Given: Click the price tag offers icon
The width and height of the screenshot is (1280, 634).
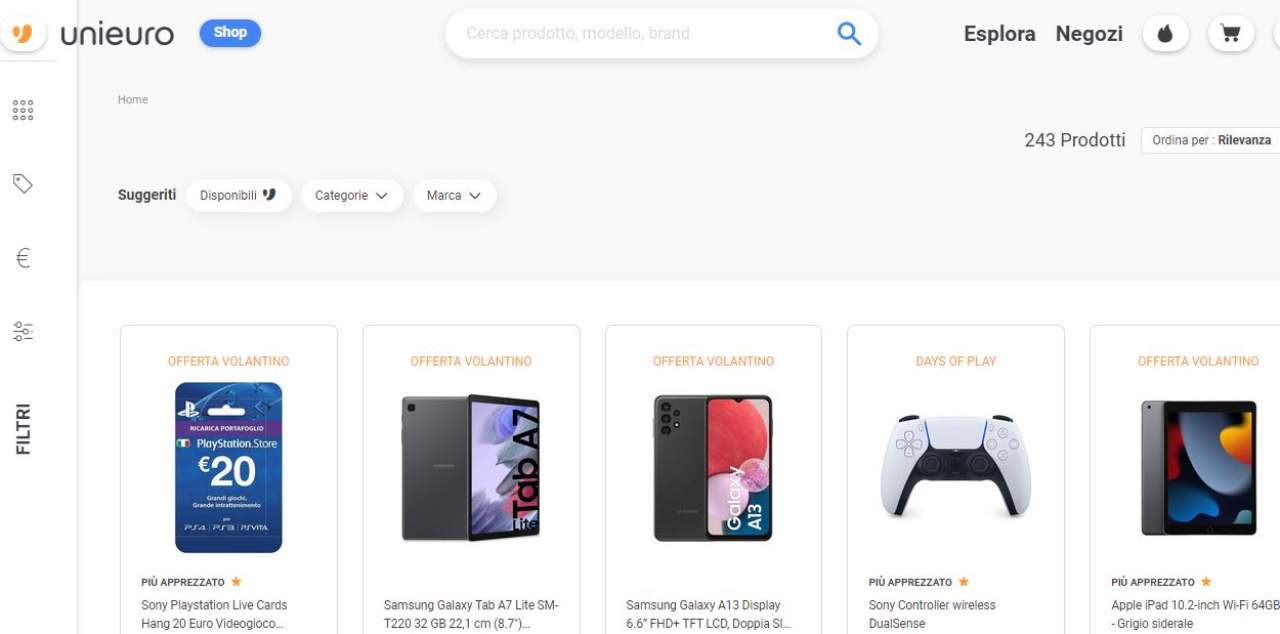Looking at the screenshot, I should point(23,183).
